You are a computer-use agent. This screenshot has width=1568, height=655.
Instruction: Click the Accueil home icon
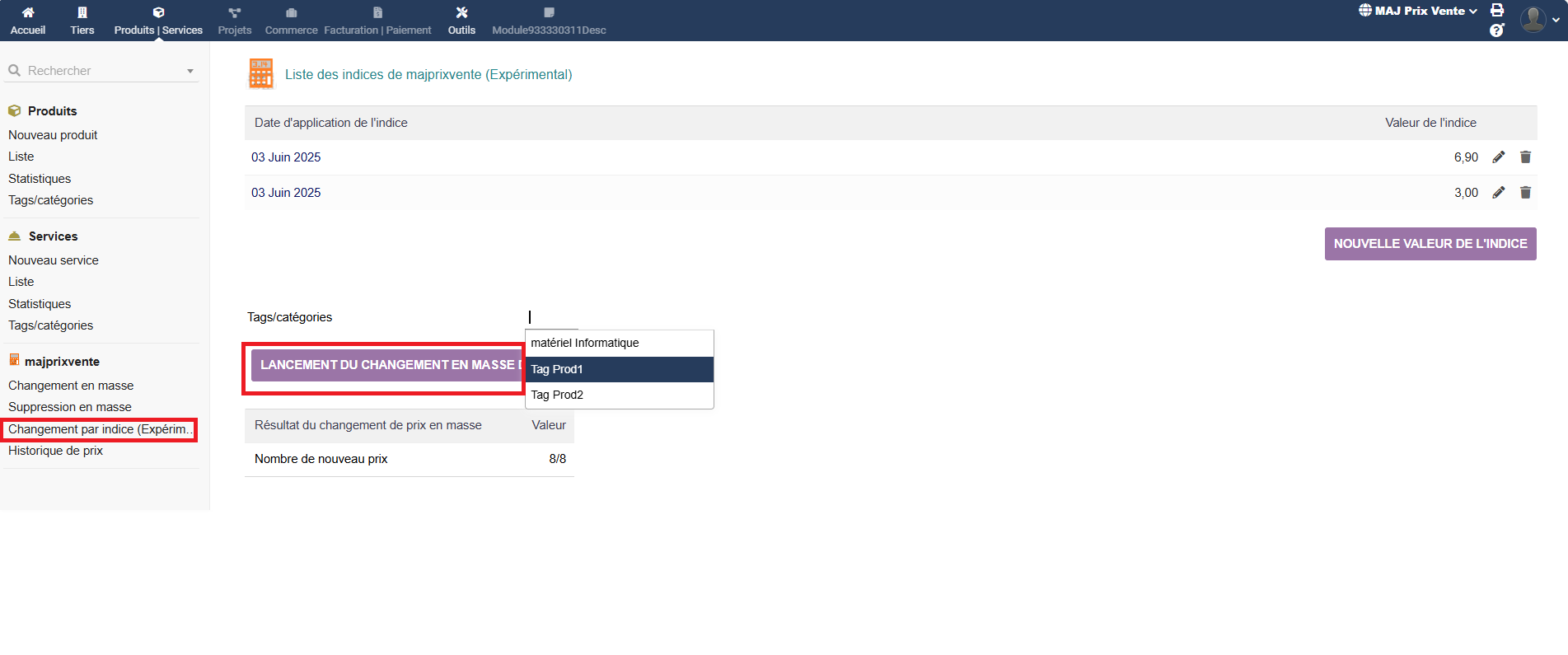[28, 12]
